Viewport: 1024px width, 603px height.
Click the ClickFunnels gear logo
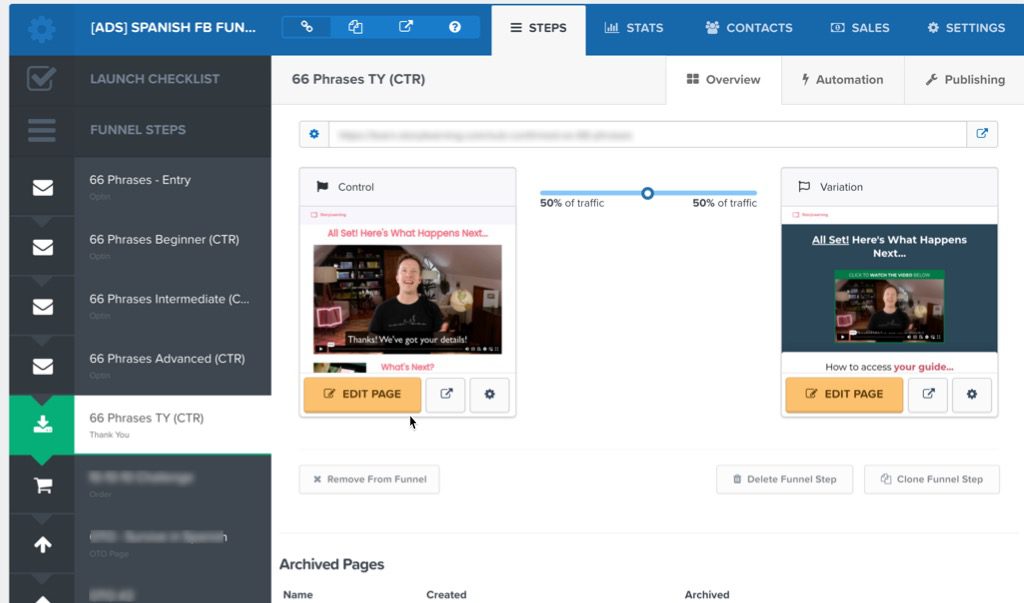(42, 29)
